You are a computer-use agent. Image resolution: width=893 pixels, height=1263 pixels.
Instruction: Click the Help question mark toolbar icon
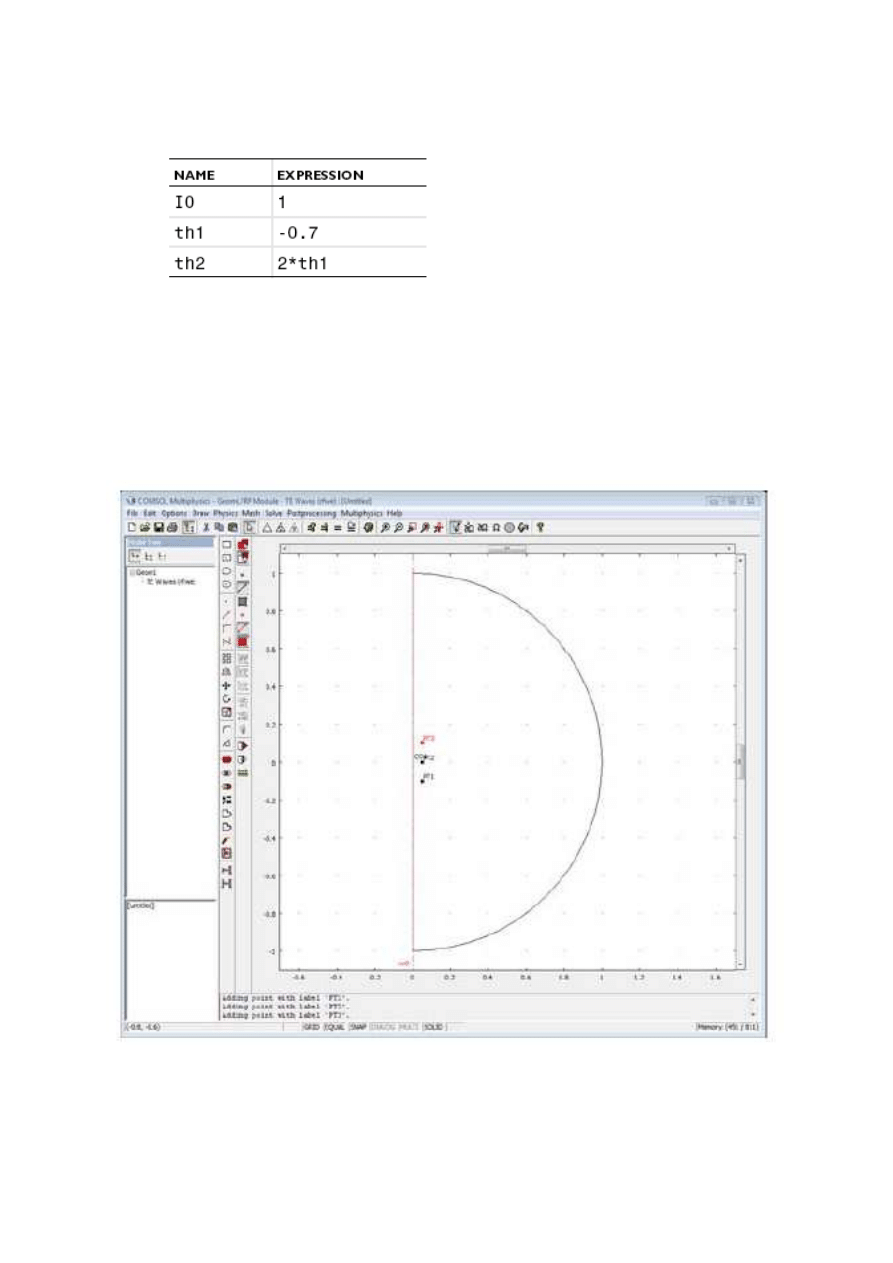(541, 526)
